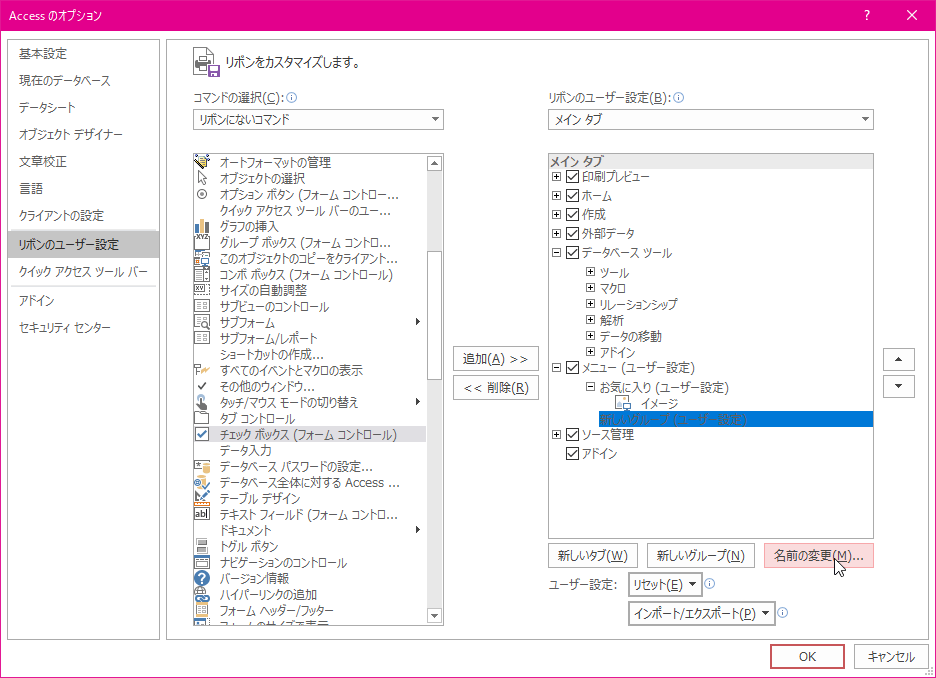Uncheck the ソース管理 checkbox
The image size is (936, 678).
(x=572, y=434)
